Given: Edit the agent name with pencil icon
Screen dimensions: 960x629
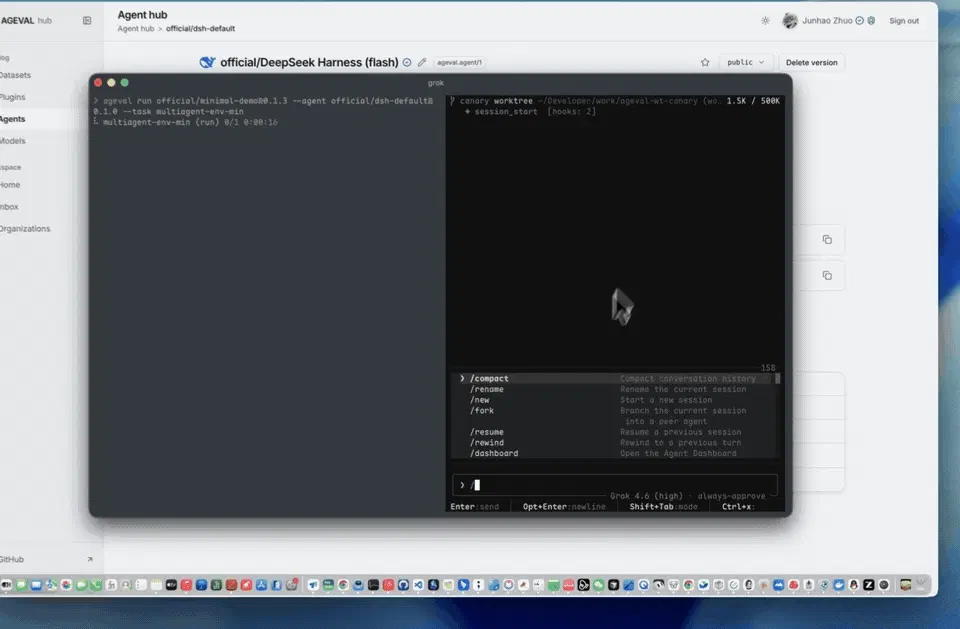Looking at the screenshot, I should point(422,62).
